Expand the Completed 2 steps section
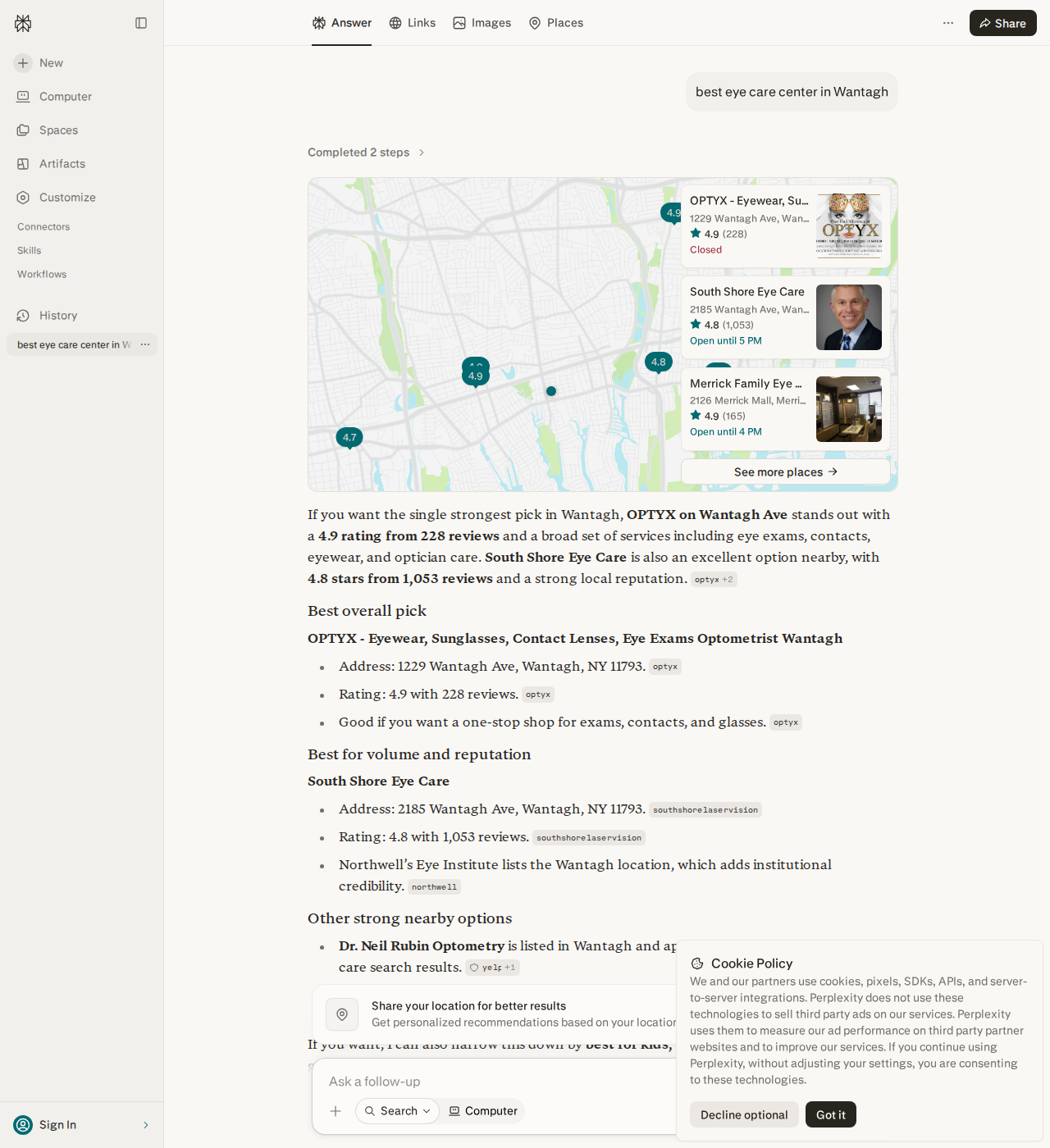 point(367,153)
